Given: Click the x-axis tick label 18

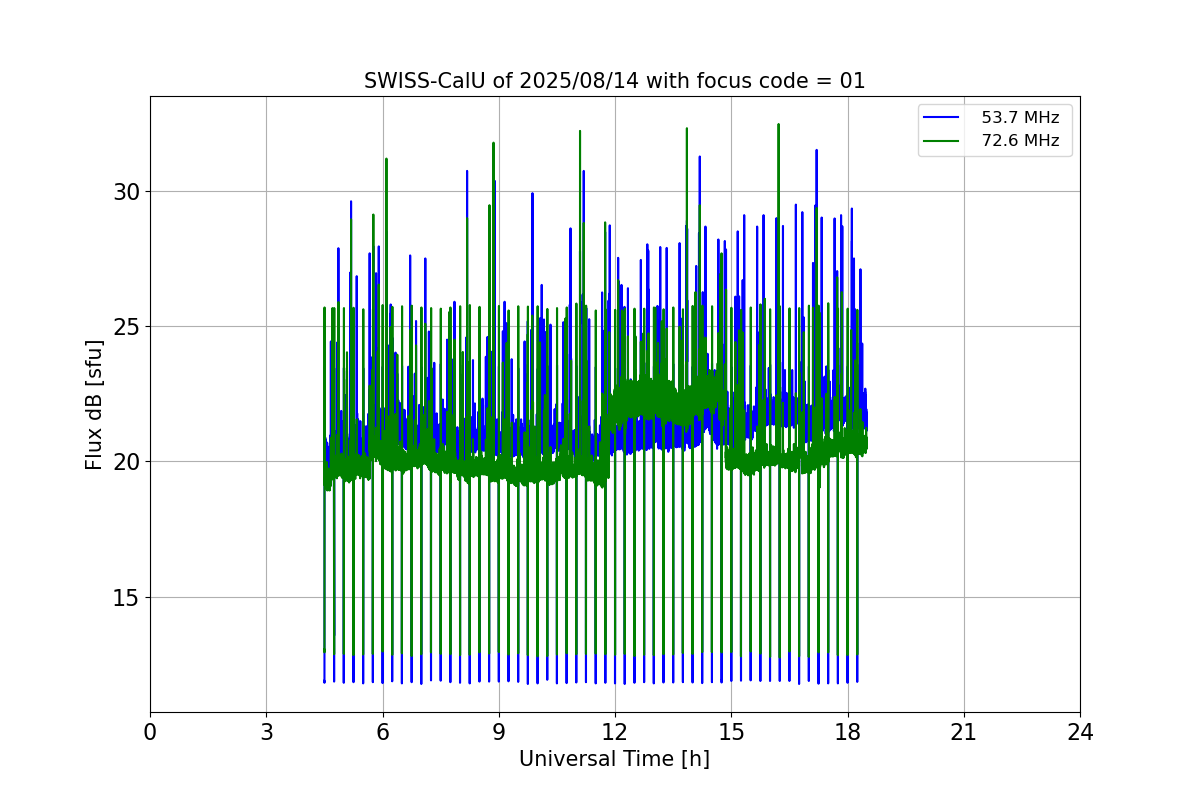Looking at the screenshot, I should (847, 732).
